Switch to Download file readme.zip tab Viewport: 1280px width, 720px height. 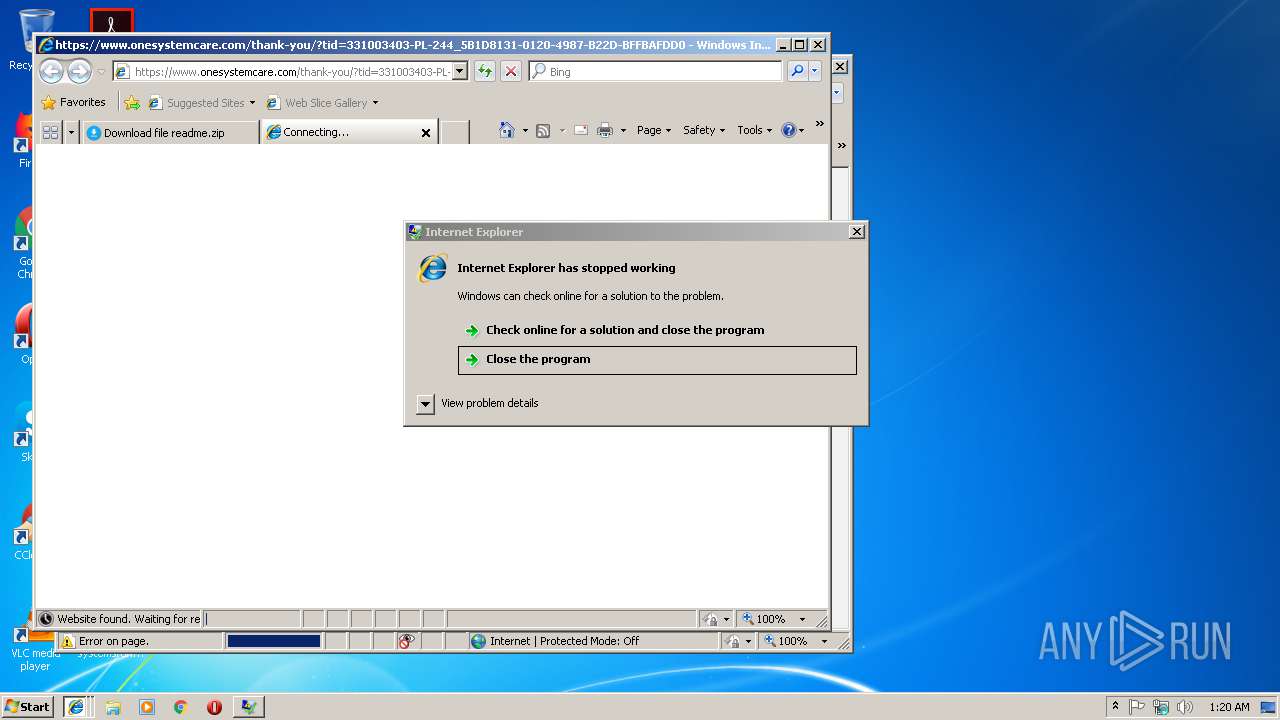pyautogui.click(x=169, y=132)
